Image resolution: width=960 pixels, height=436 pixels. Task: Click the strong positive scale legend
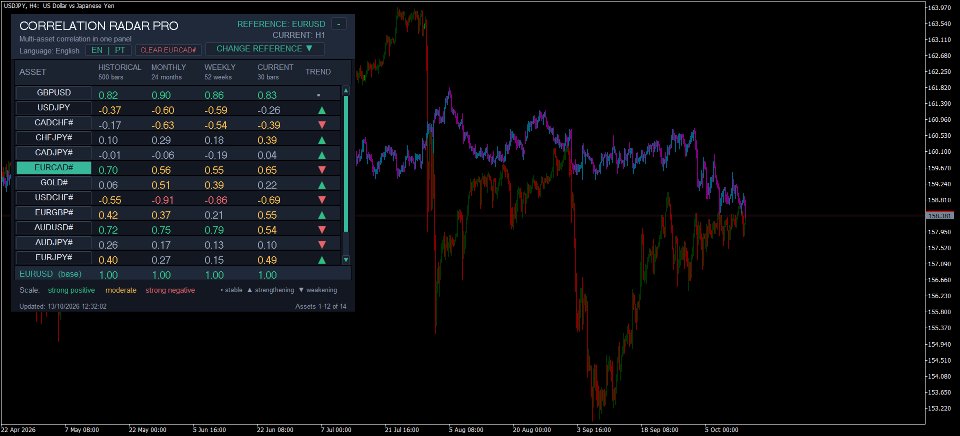(72, 290)
